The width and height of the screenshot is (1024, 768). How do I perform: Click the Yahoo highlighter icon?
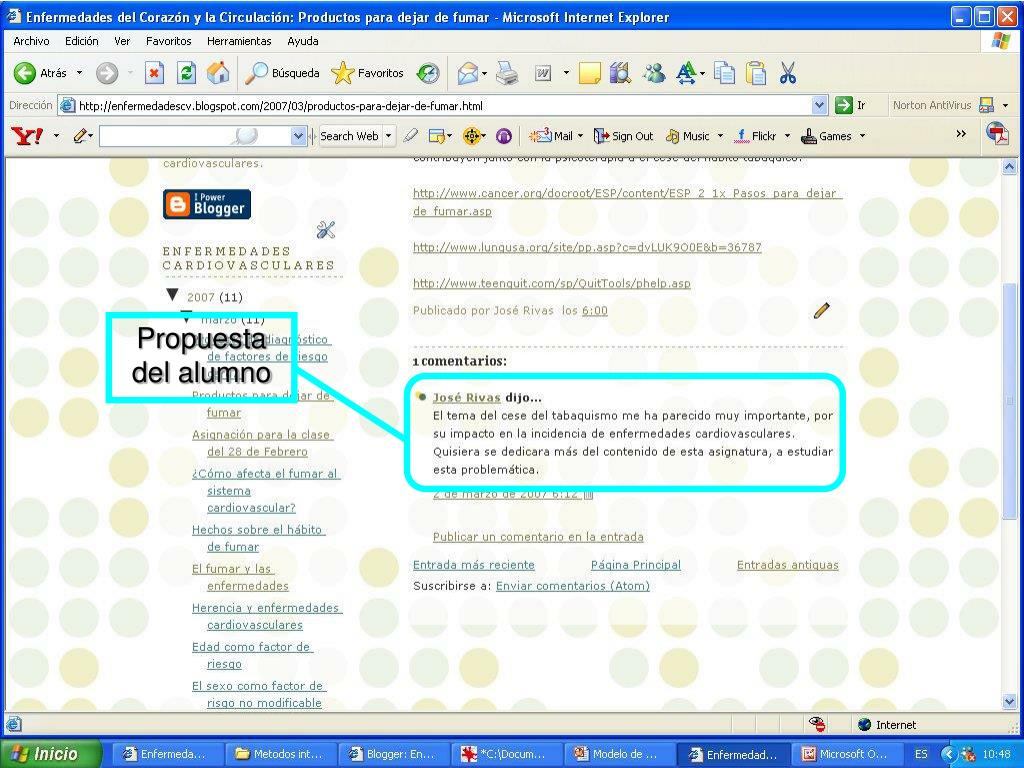pyautogui.click(x=410, y=136)
